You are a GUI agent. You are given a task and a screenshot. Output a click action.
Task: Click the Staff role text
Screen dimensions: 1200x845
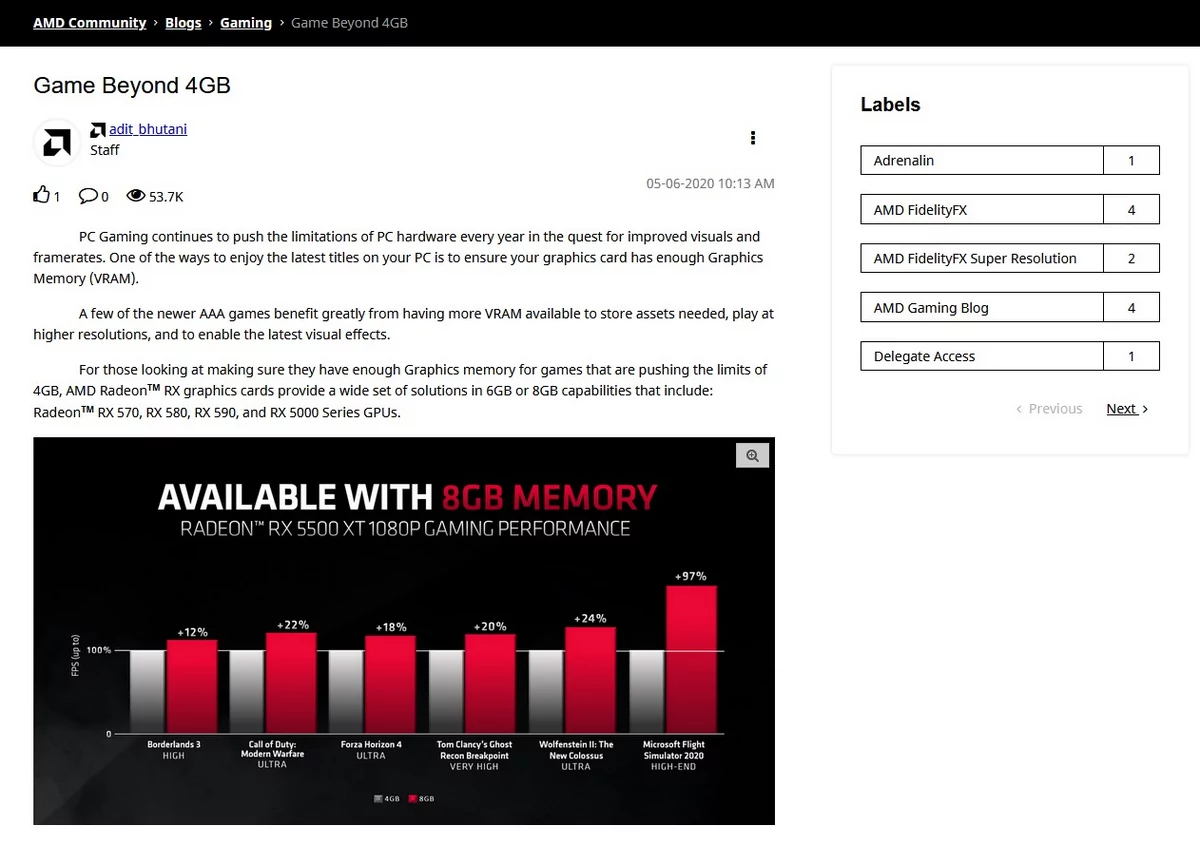click(105, 150)
